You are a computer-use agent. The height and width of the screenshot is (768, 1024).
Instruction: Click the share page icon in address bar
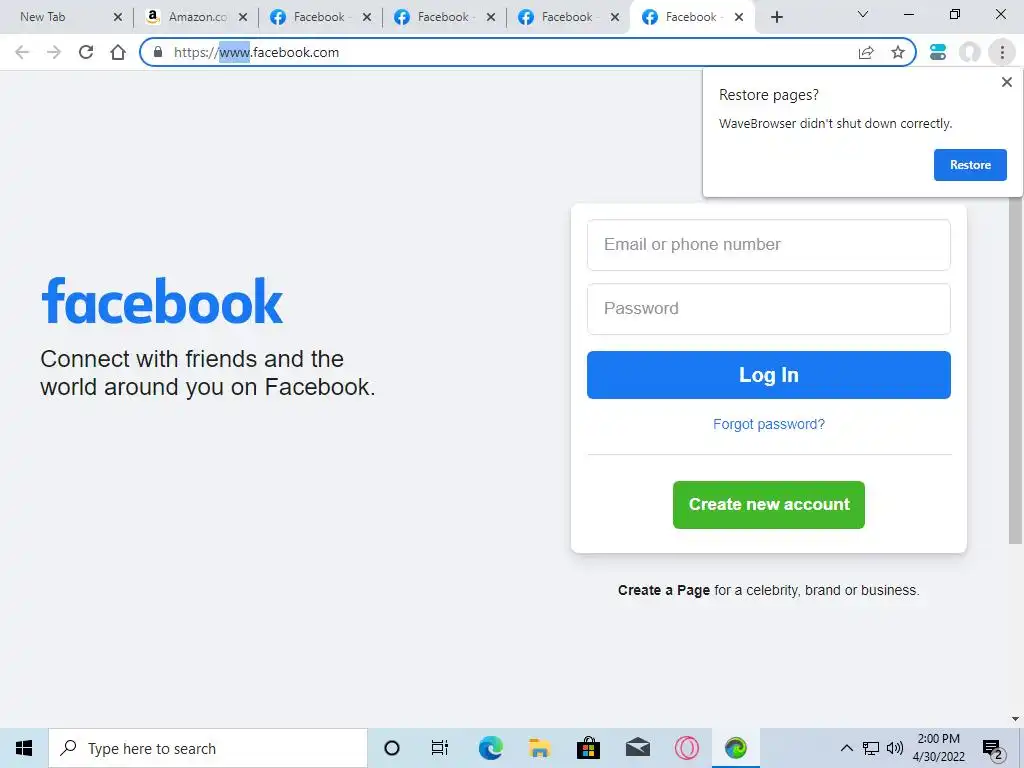point(866,52)
